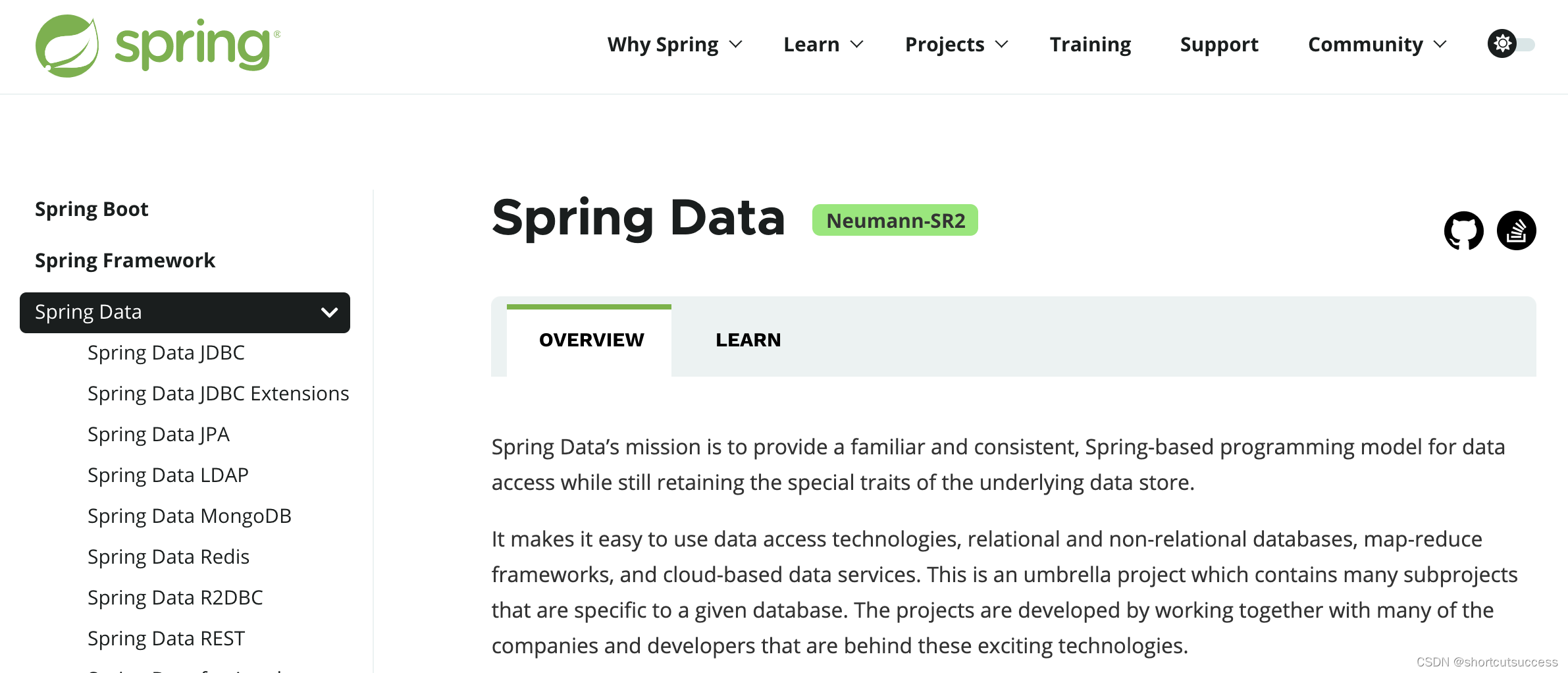Switch to the LEARN tab
Viewport: 1568px width, 673px height.
(x=748, y=340)
